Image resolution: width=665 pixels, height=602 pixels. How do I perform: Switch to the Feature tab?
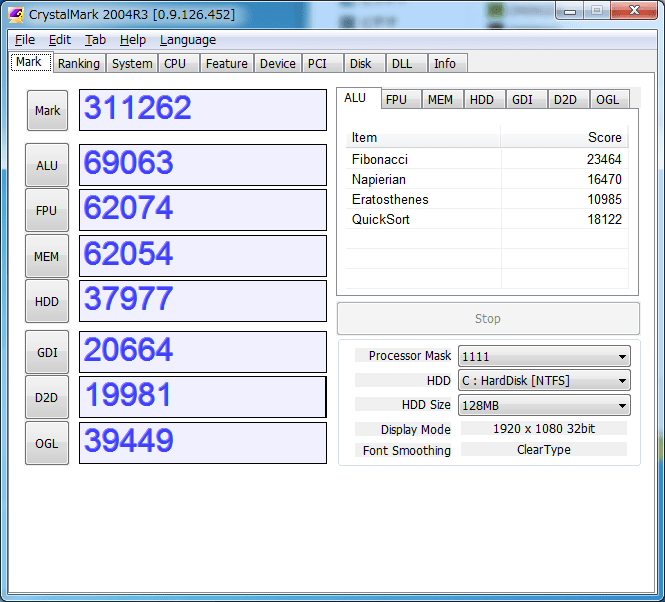point(226,63)
